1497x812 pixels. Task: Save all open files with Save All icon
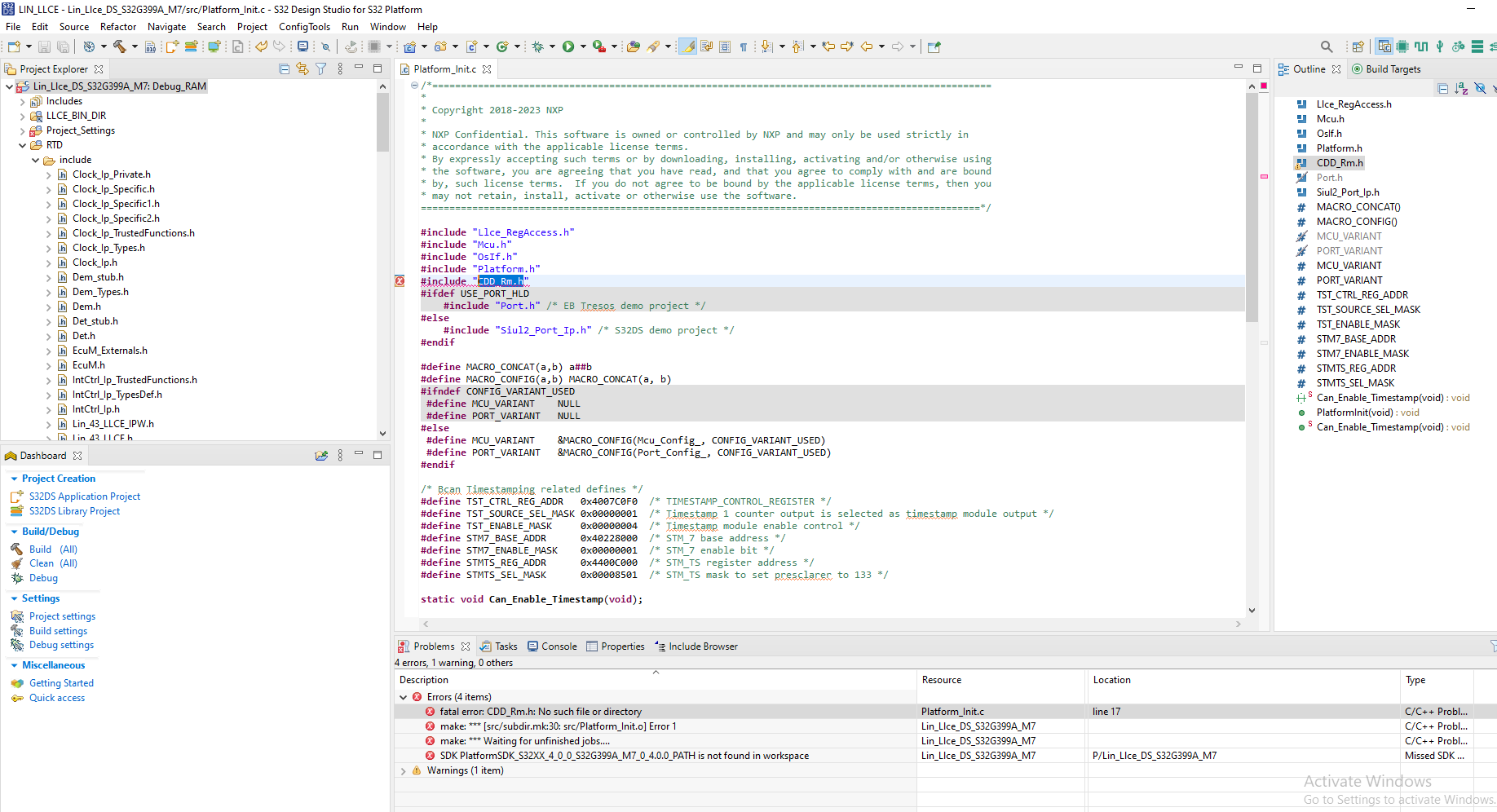pyautogui.click(x=64, y=47)
